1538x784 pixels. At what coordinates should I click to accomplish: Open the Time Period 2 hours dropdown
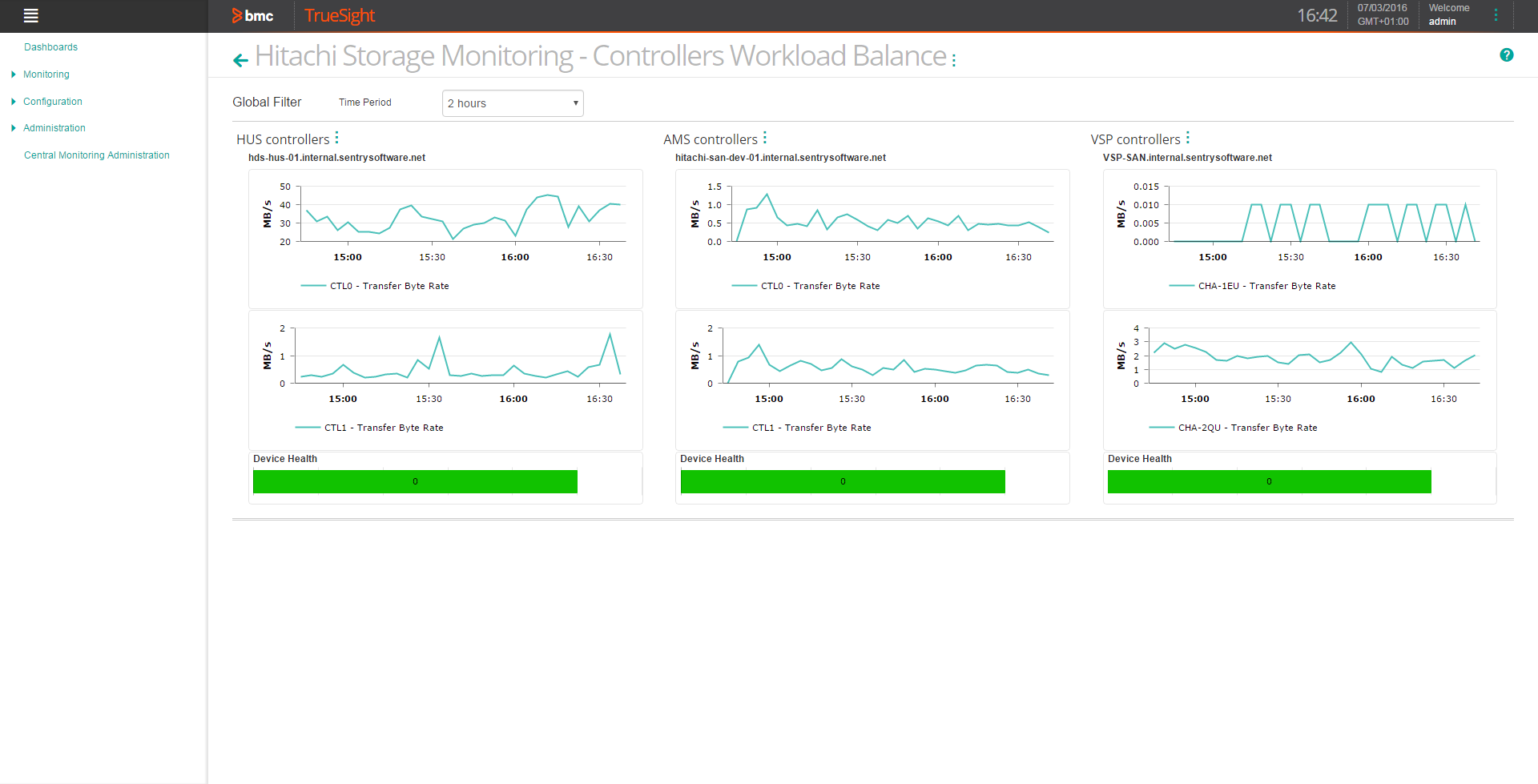point(513,103)
